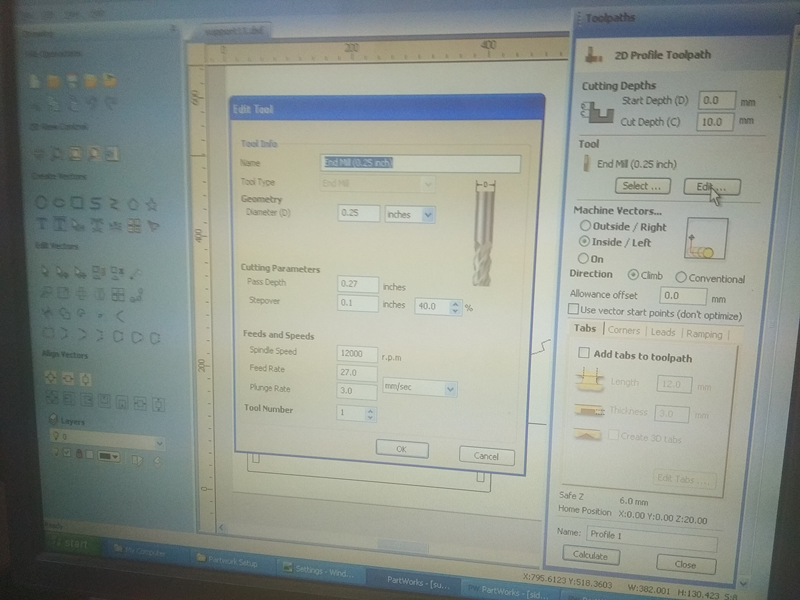Click Close in the Toolpaths panel
The width and height of the screenshot is (800, 600).
click(685, 564)
